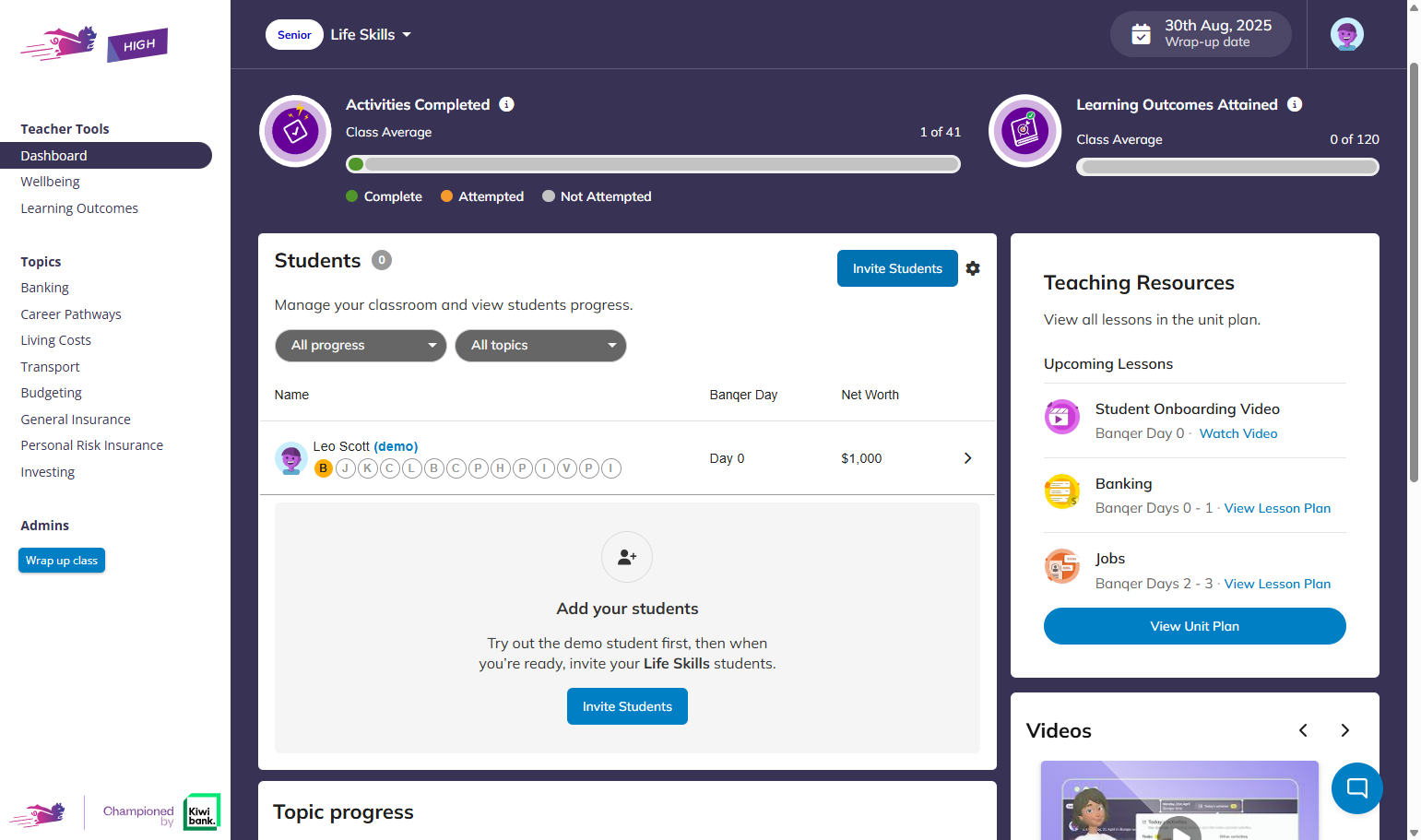
Task: Open Learning Outcomes in the sidebar
Action: point(79,208)
